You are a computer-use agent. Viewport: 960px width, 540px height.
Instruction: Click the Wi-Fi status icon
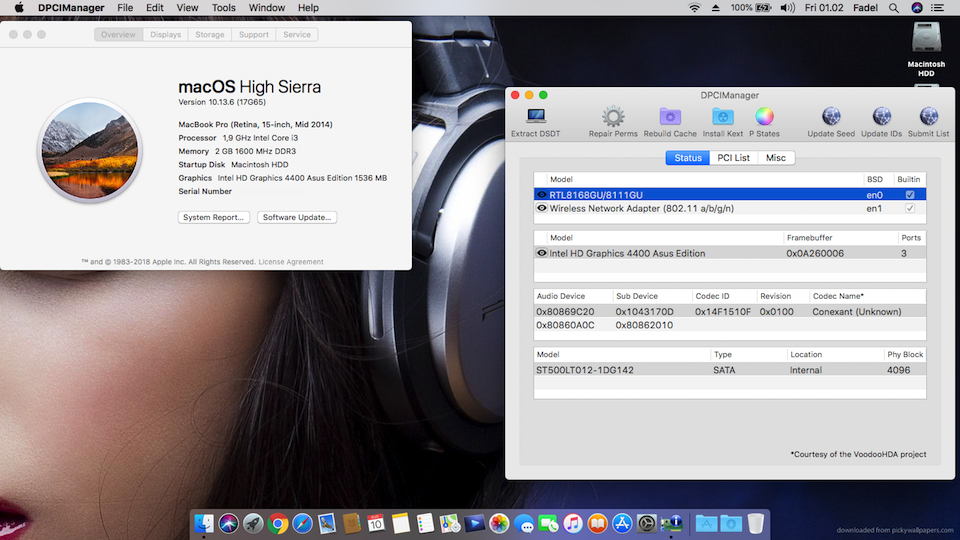pos(694,8)
